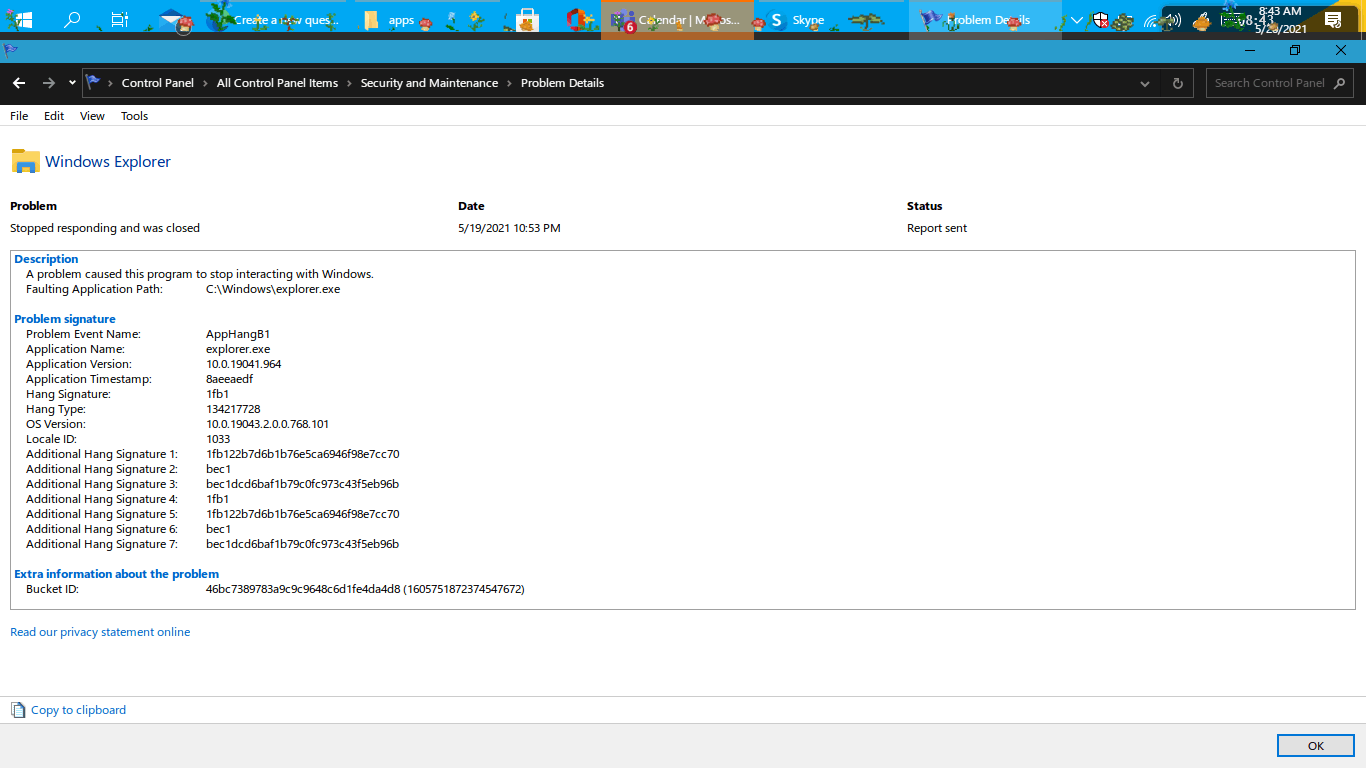This screenshot has height=768, width=1366.
Task: Switch to the Teams Calendar window
Action: point(677,19)
